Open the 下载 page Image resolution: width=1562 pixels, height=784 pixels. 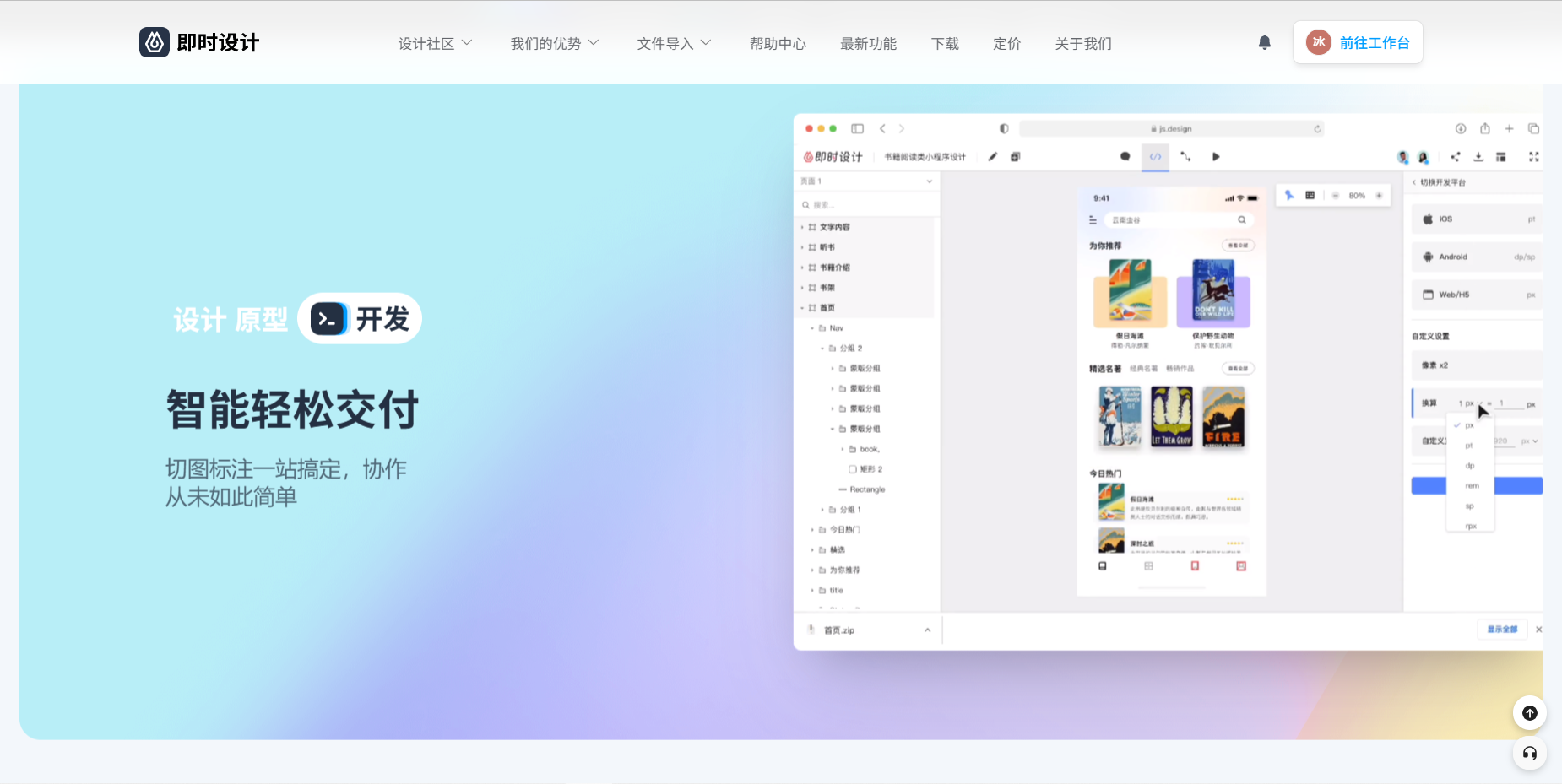pyautogui.click(x=945, y=43)
